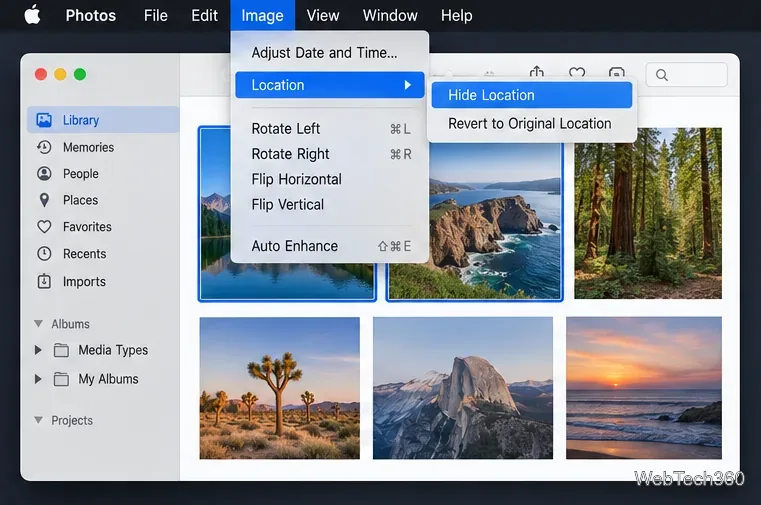Select the Half Dome mountain photo
Screen dimensions: 761x505
point(463,388)
